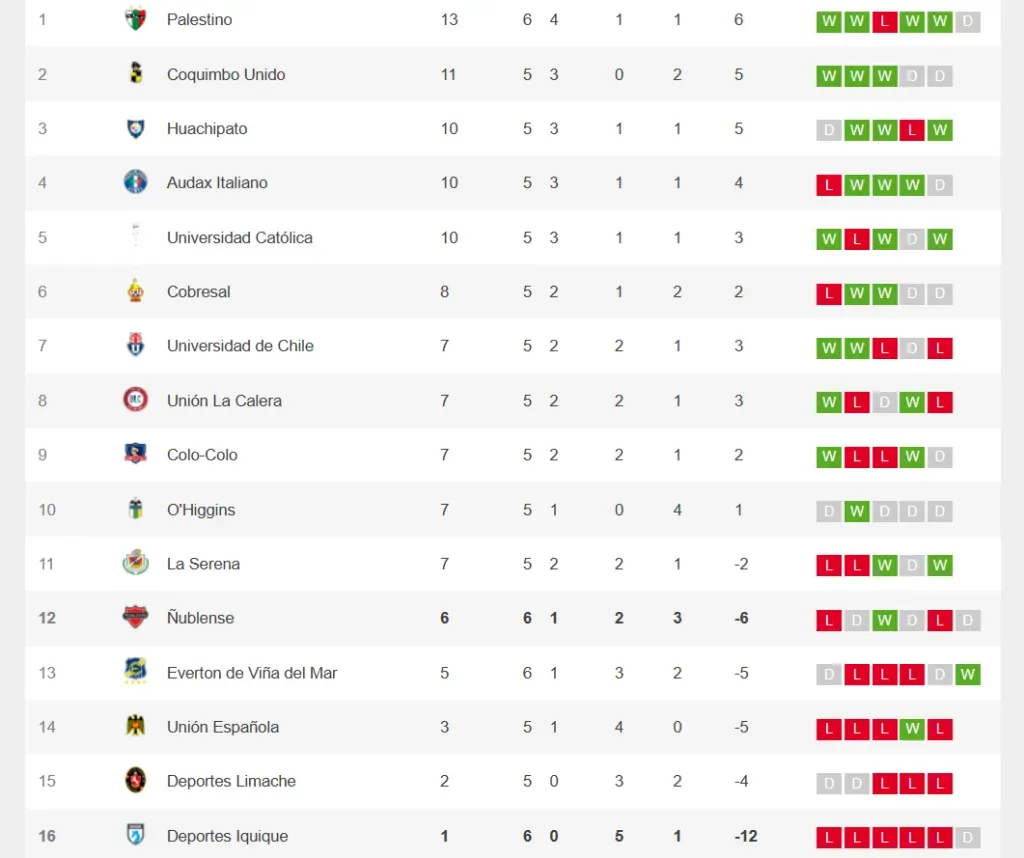
Task: Open the Universidad Católica team link
Action: (x=239, y=237)
